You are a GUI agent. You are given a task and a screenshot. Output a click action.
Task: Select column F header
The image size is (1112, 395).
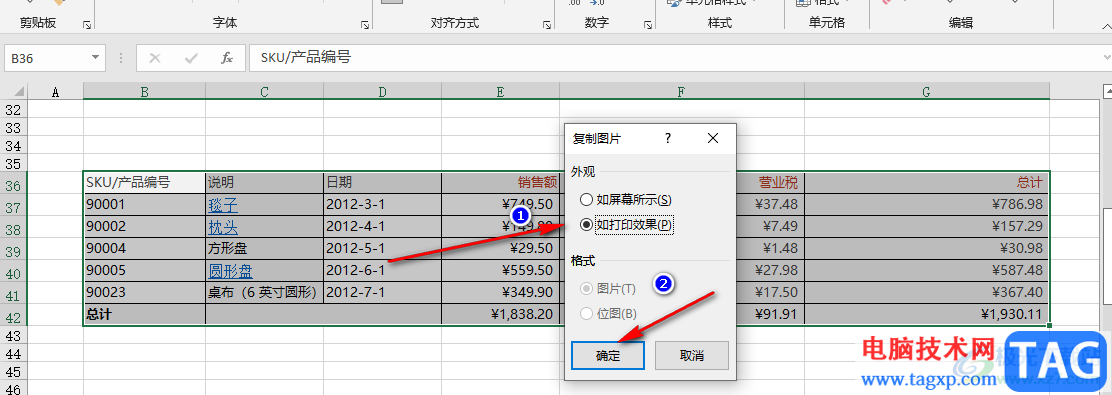click(x=682, y=91)
